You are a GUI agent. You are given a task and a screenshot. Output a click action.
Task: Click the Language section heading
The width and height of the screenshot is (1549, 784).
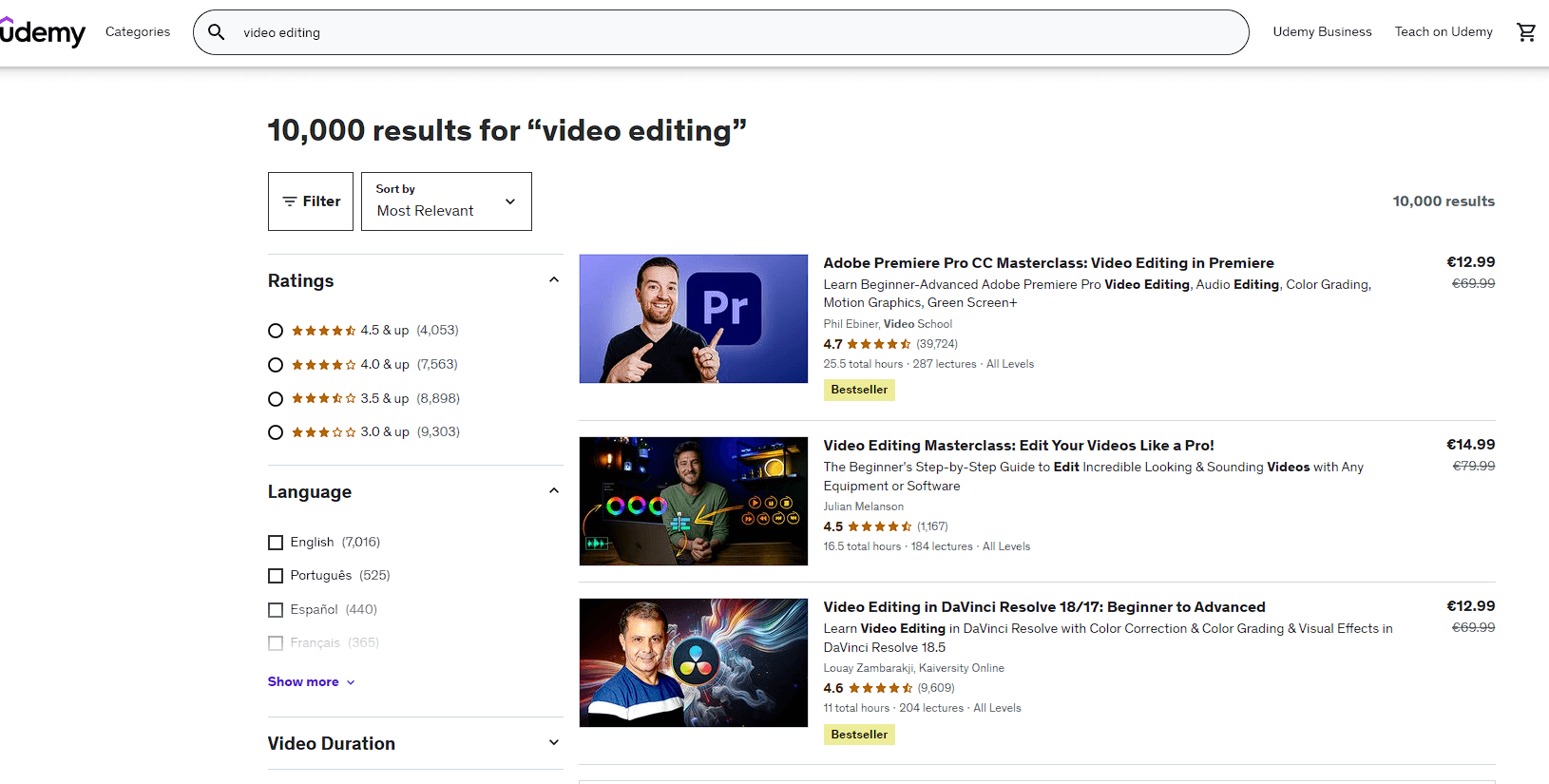click(x=310, y=491)
